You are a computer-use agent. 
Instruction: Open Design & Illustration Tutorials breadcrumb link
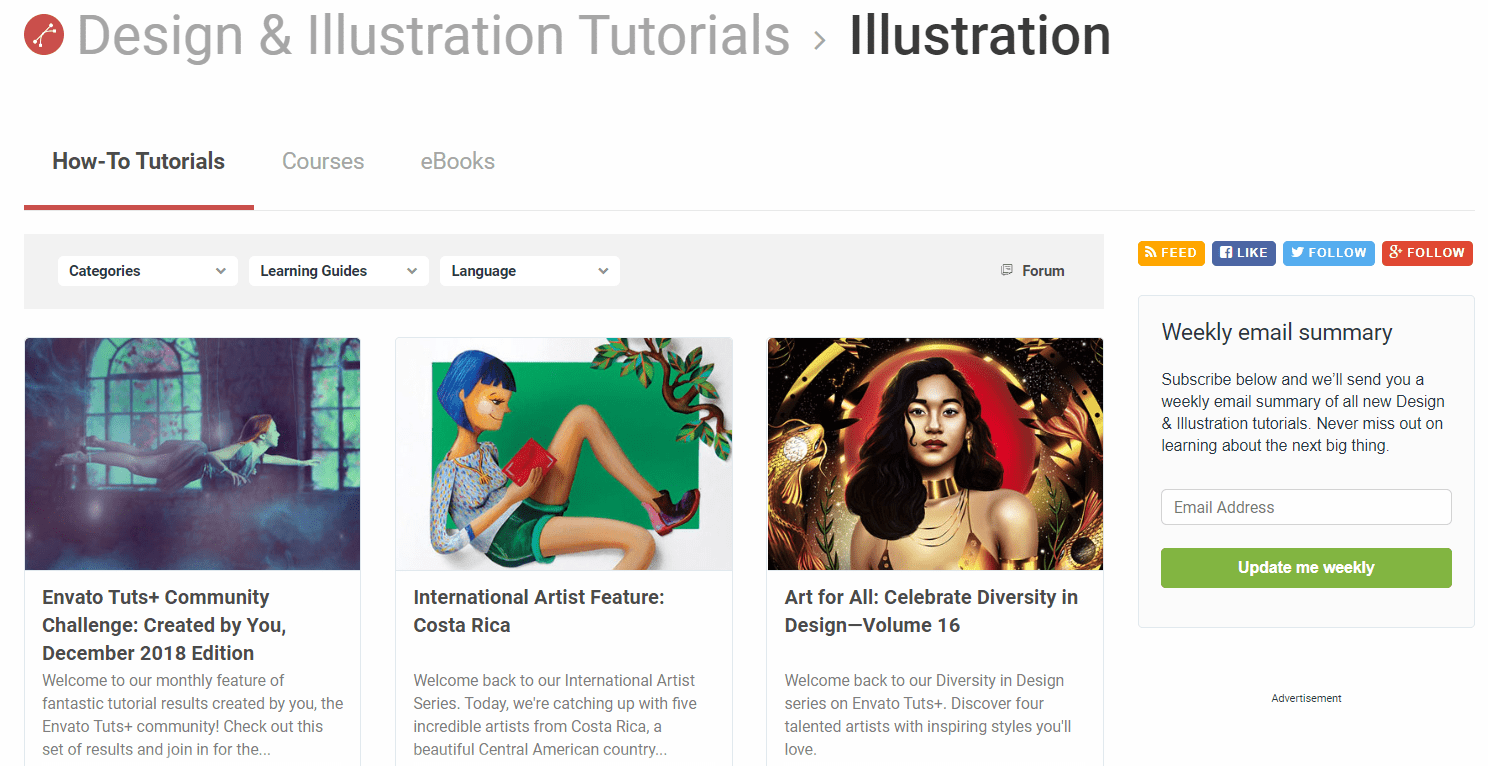pos(433,36)
